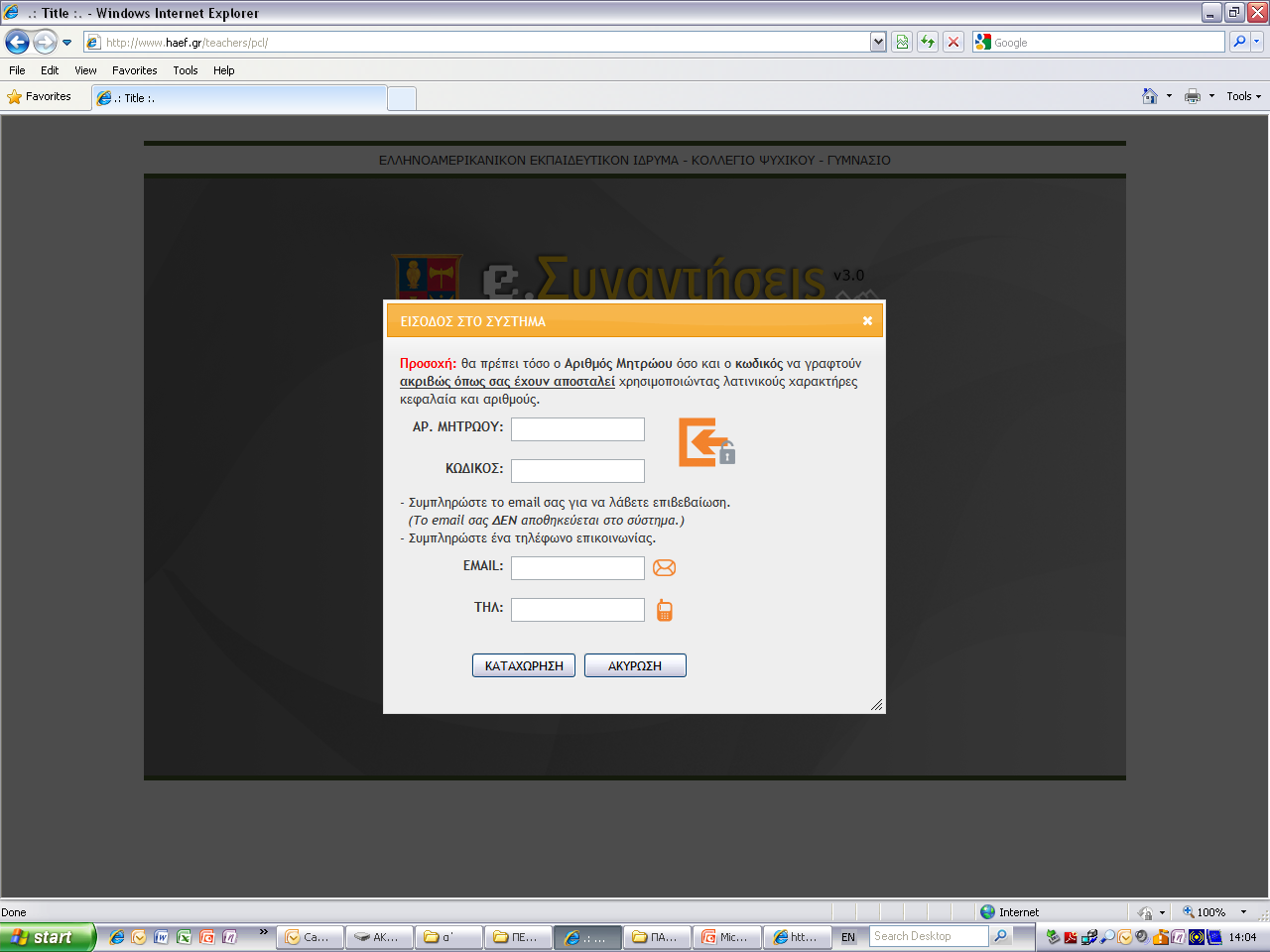The image size is (1270, 952).
Task: Click the ΑΚΥΡΩΣΗ cancel button
Action: pos(635,665)
